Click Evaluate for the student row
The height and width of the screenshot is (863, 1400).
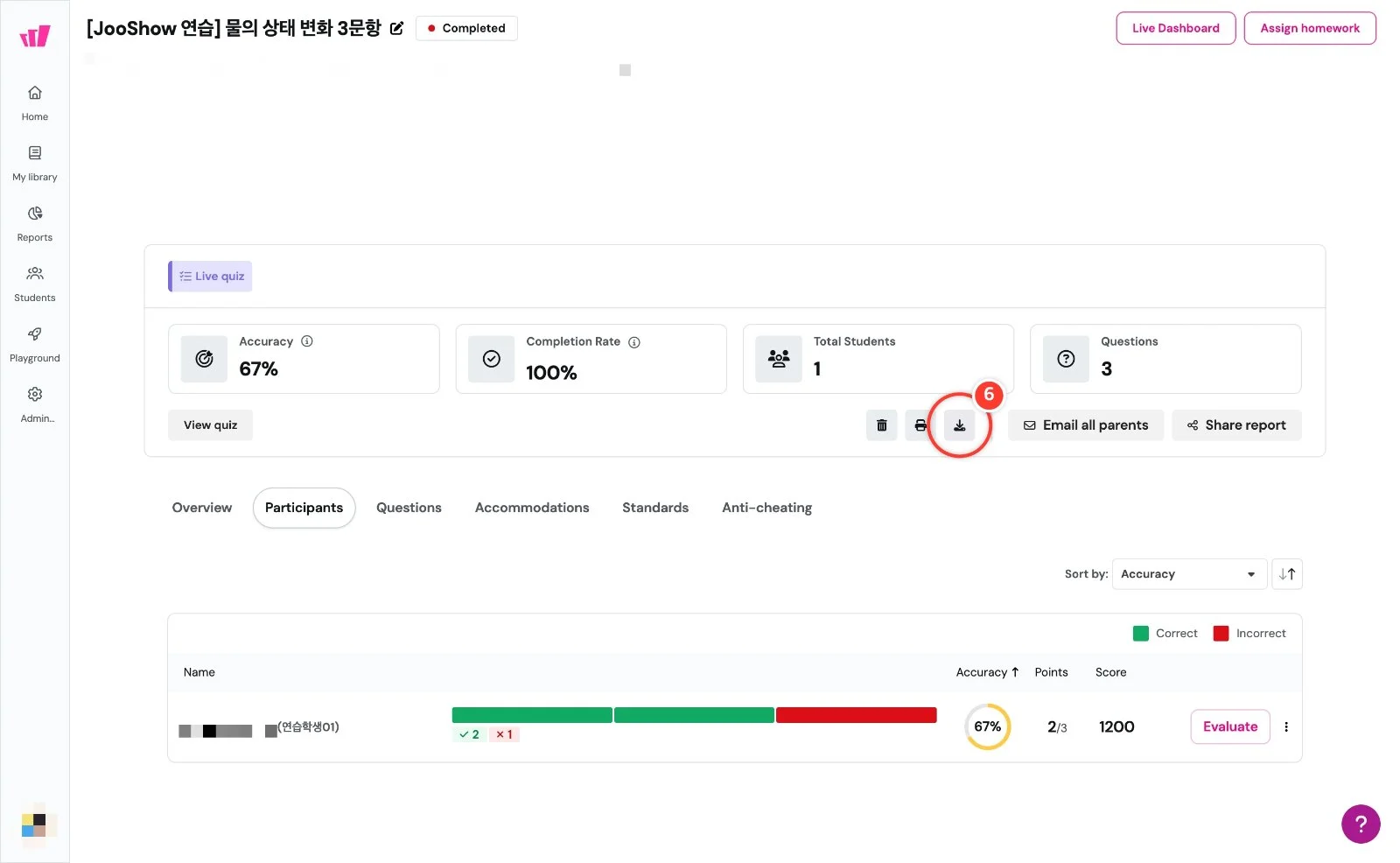point(1230,726)
